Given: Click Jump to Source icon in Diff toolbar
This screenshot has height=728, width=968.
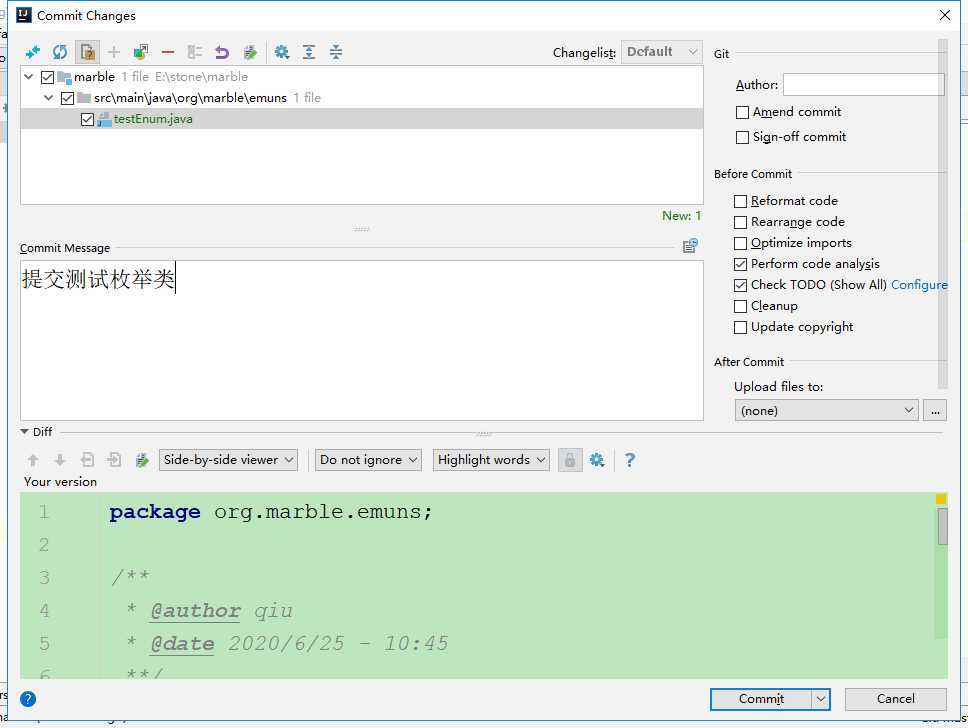Looking at the screenshot, I should click(x=142, y=460).
